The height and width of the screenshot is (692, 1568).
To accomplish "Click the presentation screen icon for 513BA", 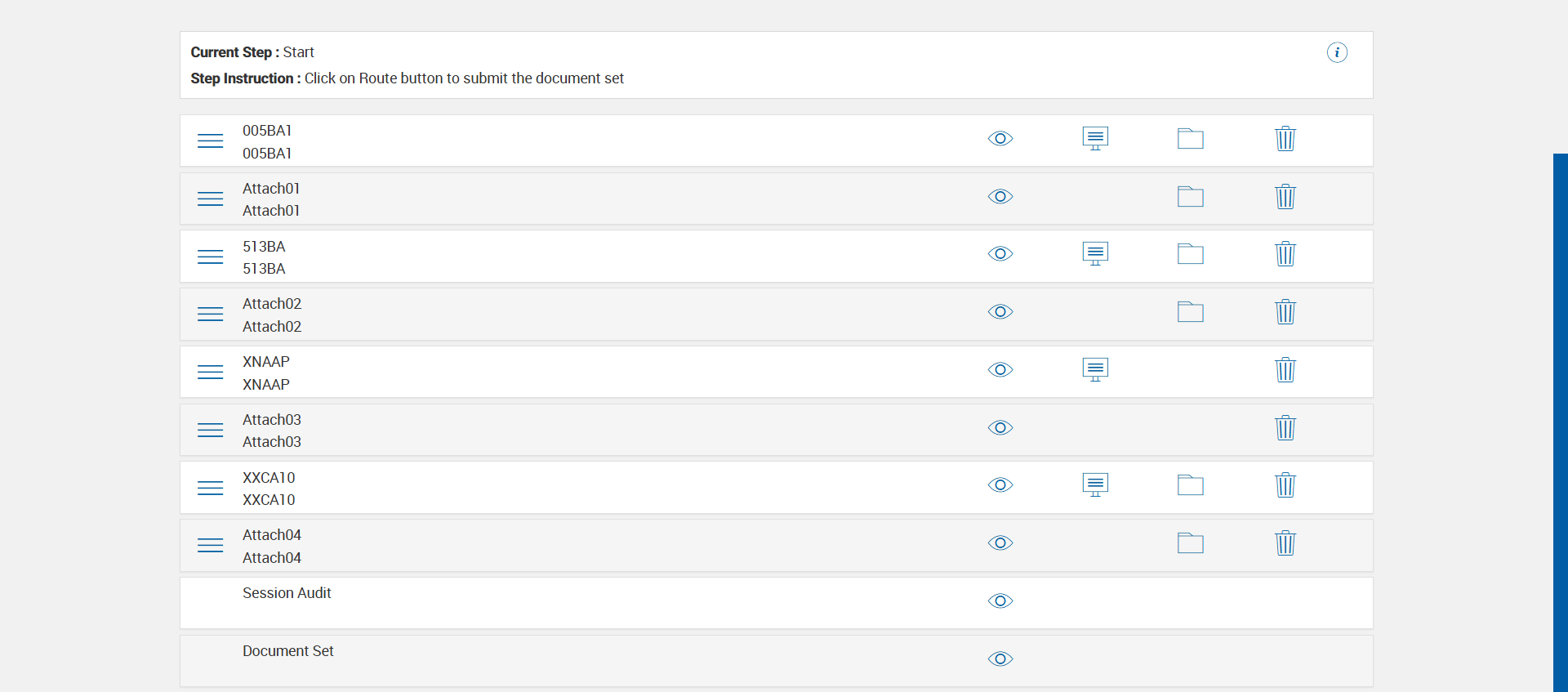I will click(1095, 254).
